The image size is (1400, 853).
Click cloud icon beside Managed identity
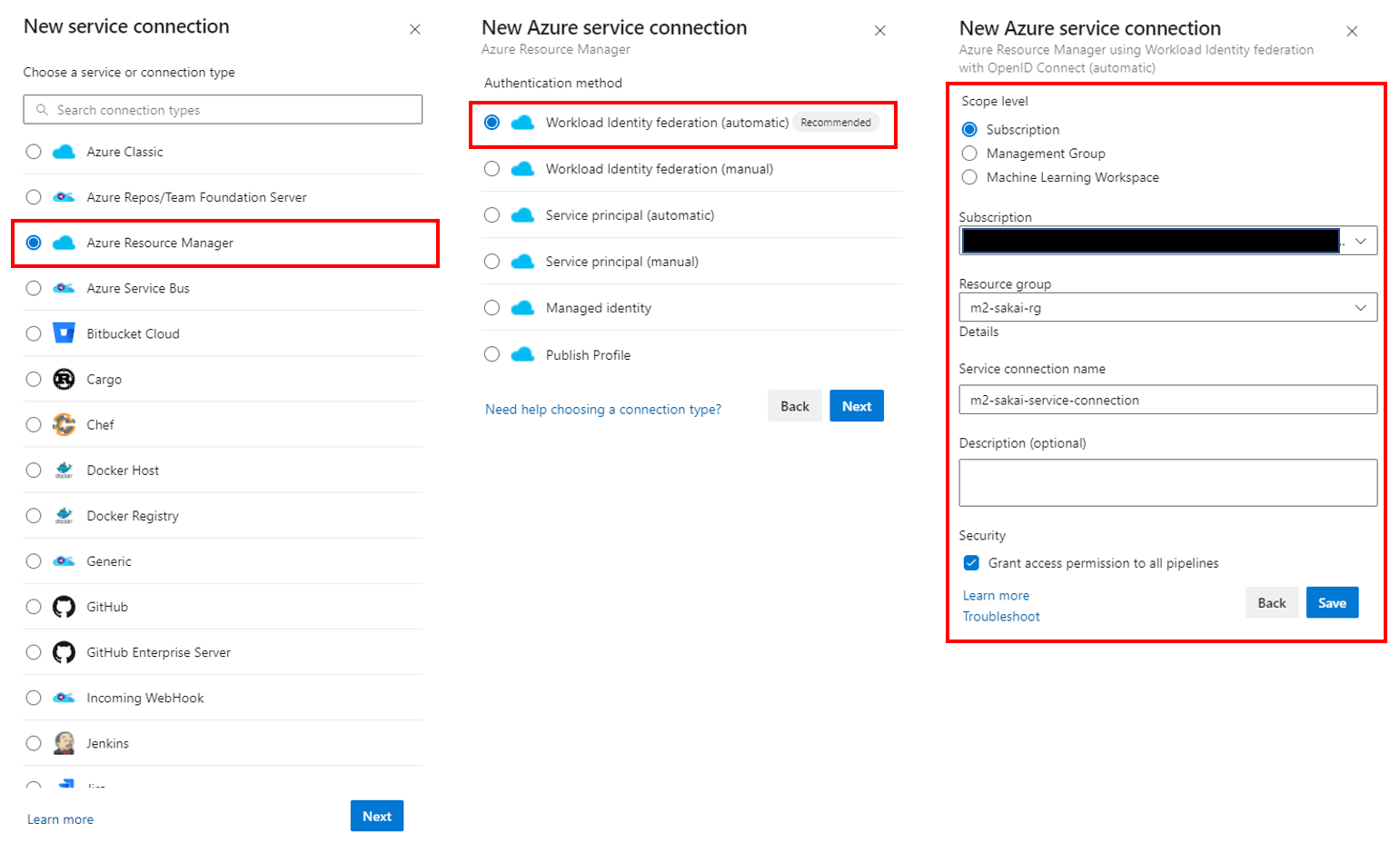click(522, 308)
